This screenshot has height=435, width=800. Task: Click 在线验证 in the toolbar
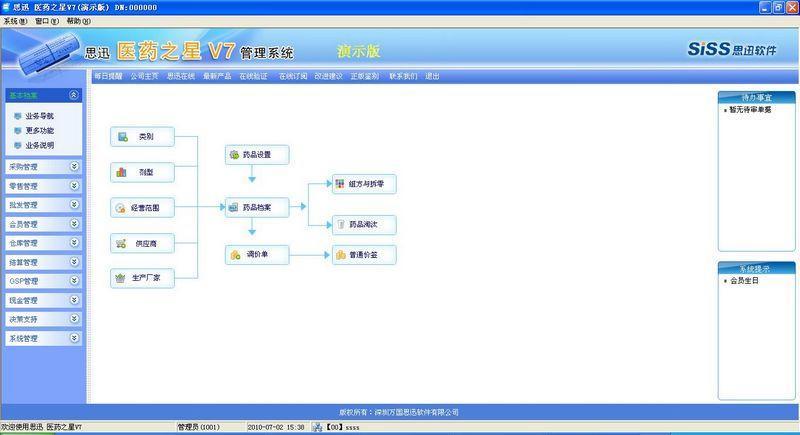254,76
